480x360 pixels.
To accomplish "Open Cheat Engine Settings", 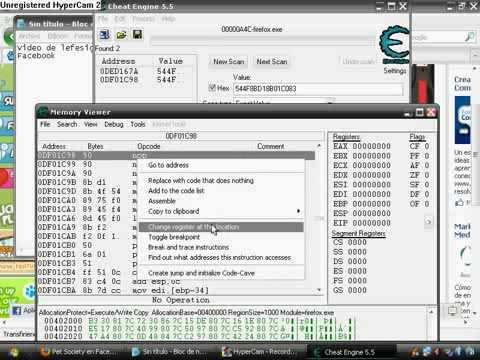I will coord(395,71).
